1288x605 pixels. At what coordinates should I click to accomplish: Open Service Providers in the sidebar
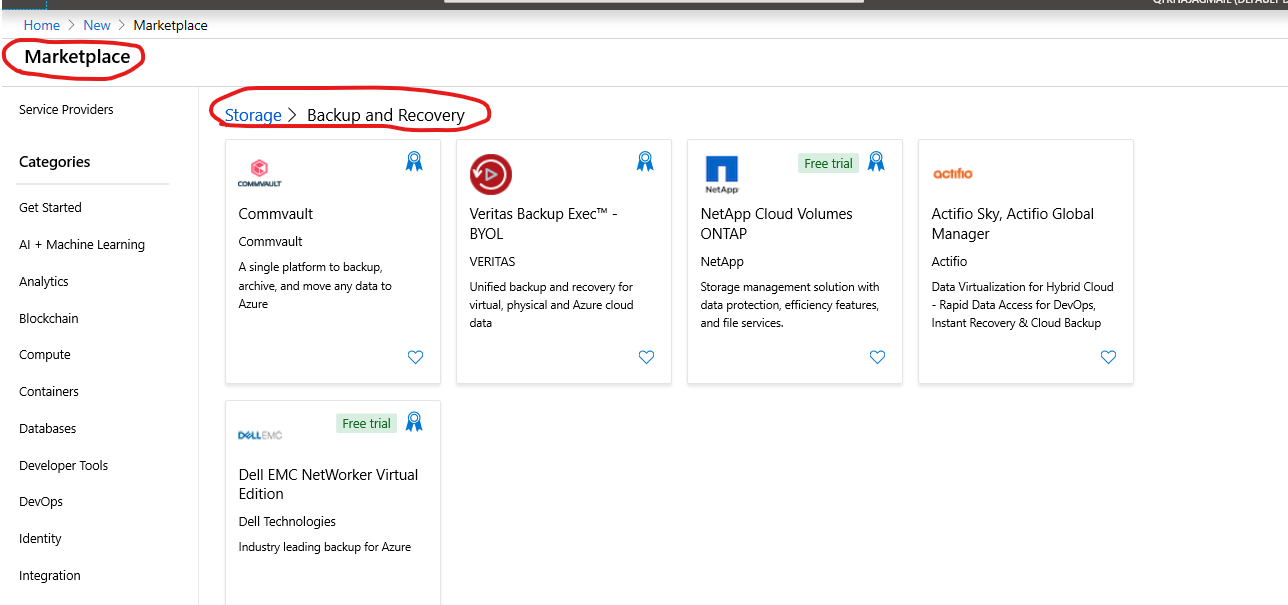pos(66,110)
